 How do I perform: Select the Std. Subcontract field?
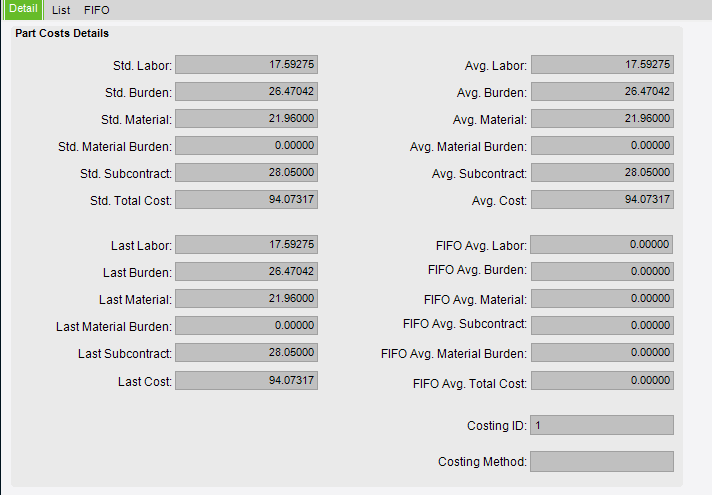[x=247, y=173]
